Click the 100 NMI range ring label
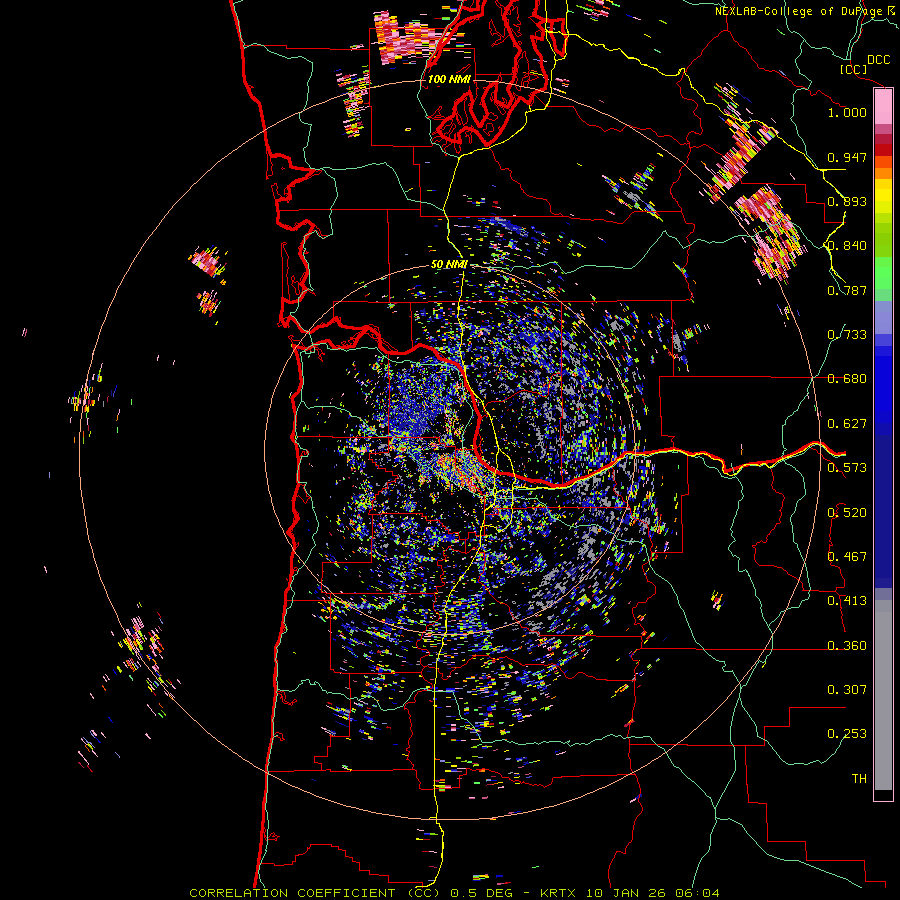The height and width of the screenshot is (900, 900). [449, 79]
